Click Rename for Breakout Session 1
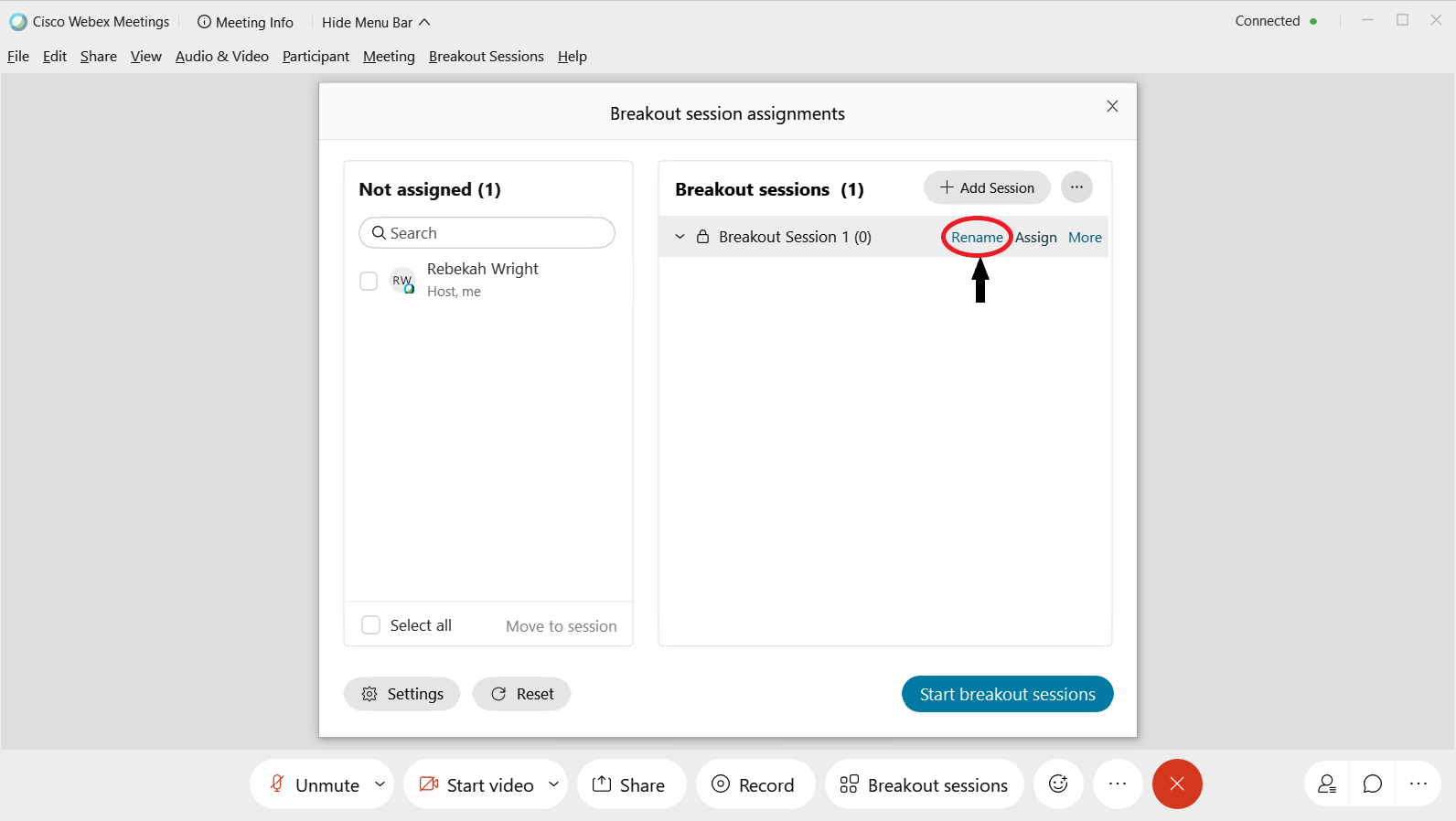This screenshot has width=1456, height=821. (977, 238)
